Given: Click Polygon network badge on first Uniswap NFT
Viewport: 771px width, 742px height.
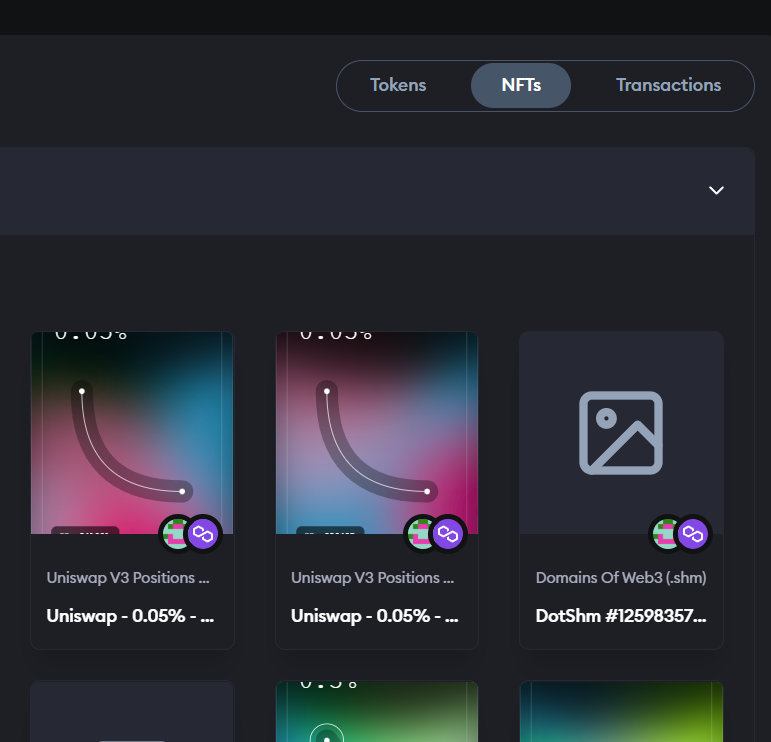Looking at the screenshot, I should tap(205, 534).
